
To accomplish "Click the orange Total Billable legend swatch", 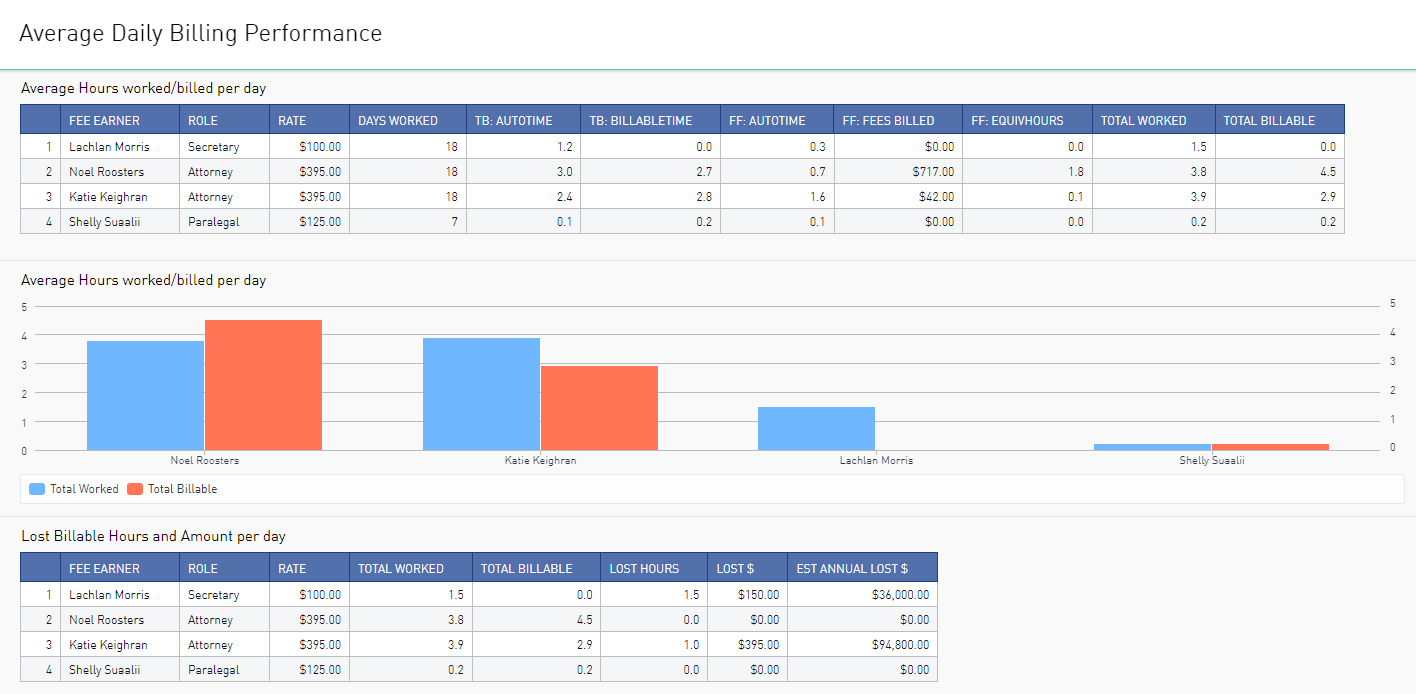I will tap(135, 489).
